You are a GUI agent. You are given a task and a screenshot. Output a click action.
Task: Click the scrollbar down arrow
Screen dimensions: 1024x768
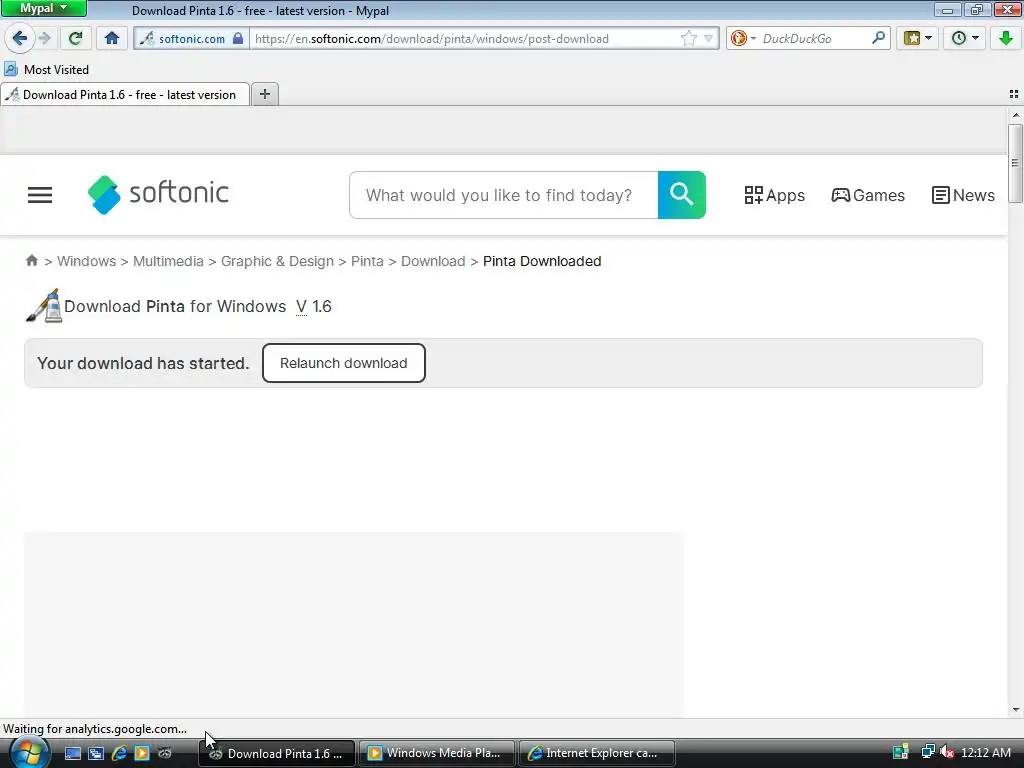1016,710
